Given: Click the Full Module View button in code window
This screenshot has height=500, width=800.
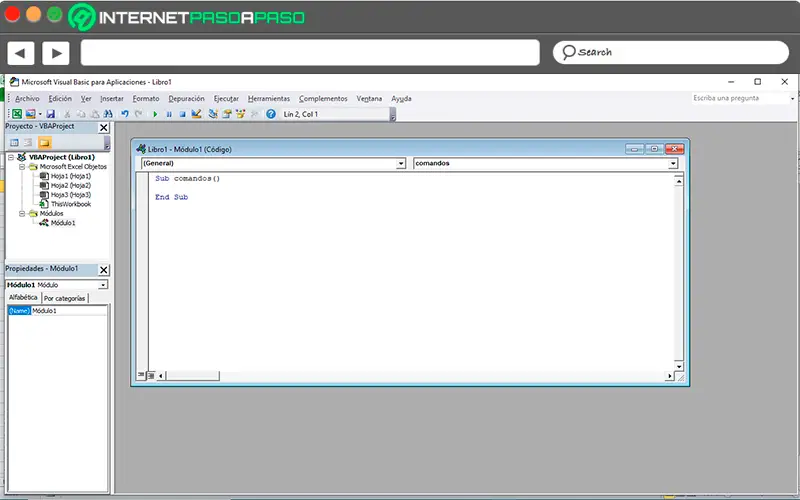Looking at the screenshot, I should pyautogui.click(x=151, y=376).
